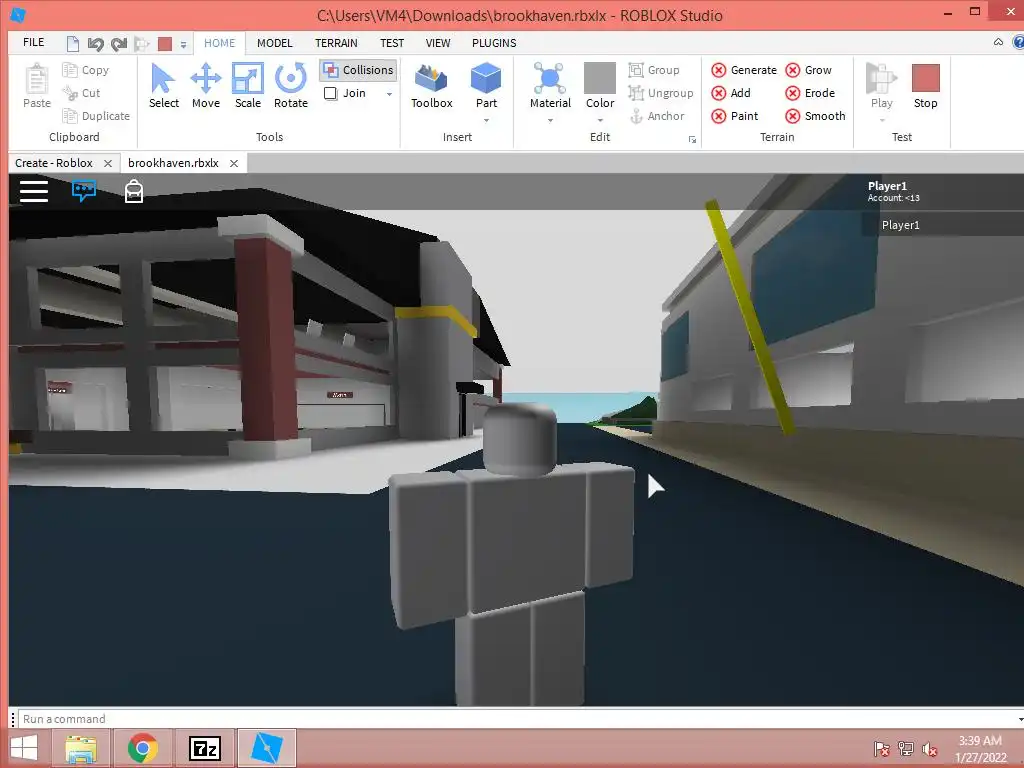
Task: Enable the Join checkbox
Action: point(330,93)
